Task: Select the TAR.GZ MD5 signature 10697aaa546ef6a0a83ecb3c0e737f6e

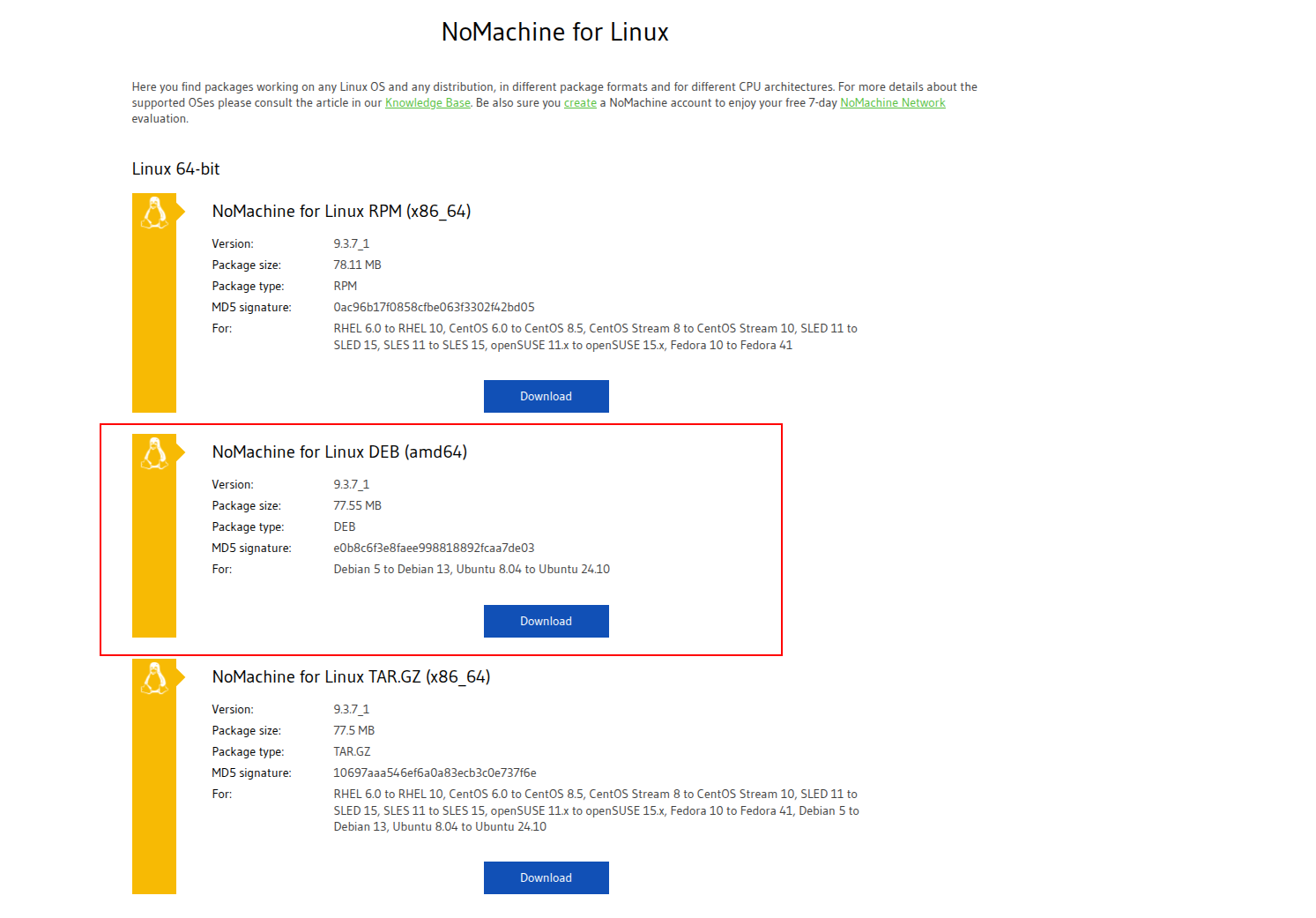Action: click(x=435, y=773)
